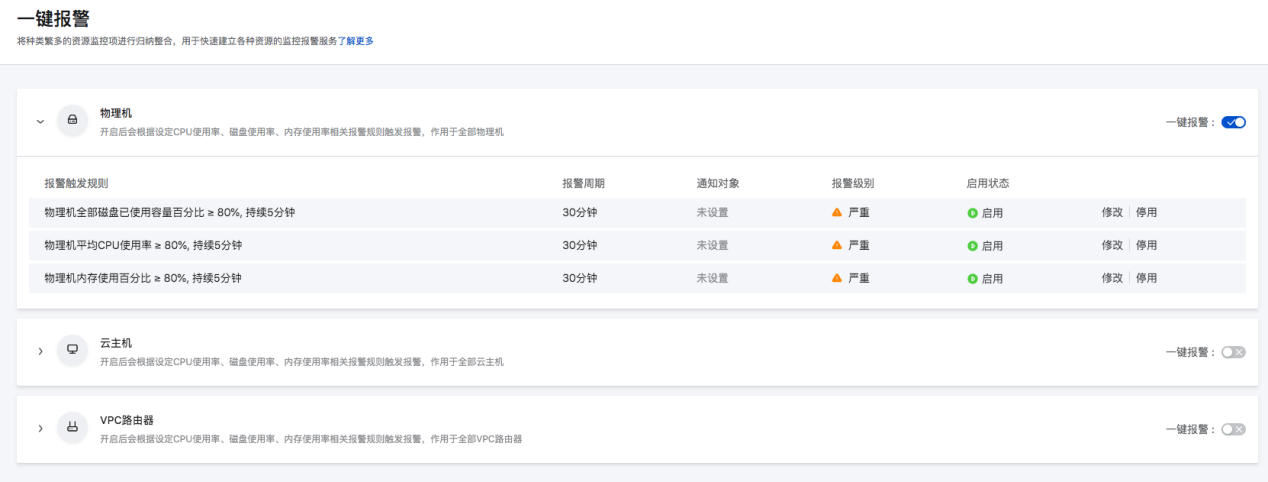Collapse the 物理机 section chevron
Viewport: 1268px width, 482px height.
[x=41, y=122]
